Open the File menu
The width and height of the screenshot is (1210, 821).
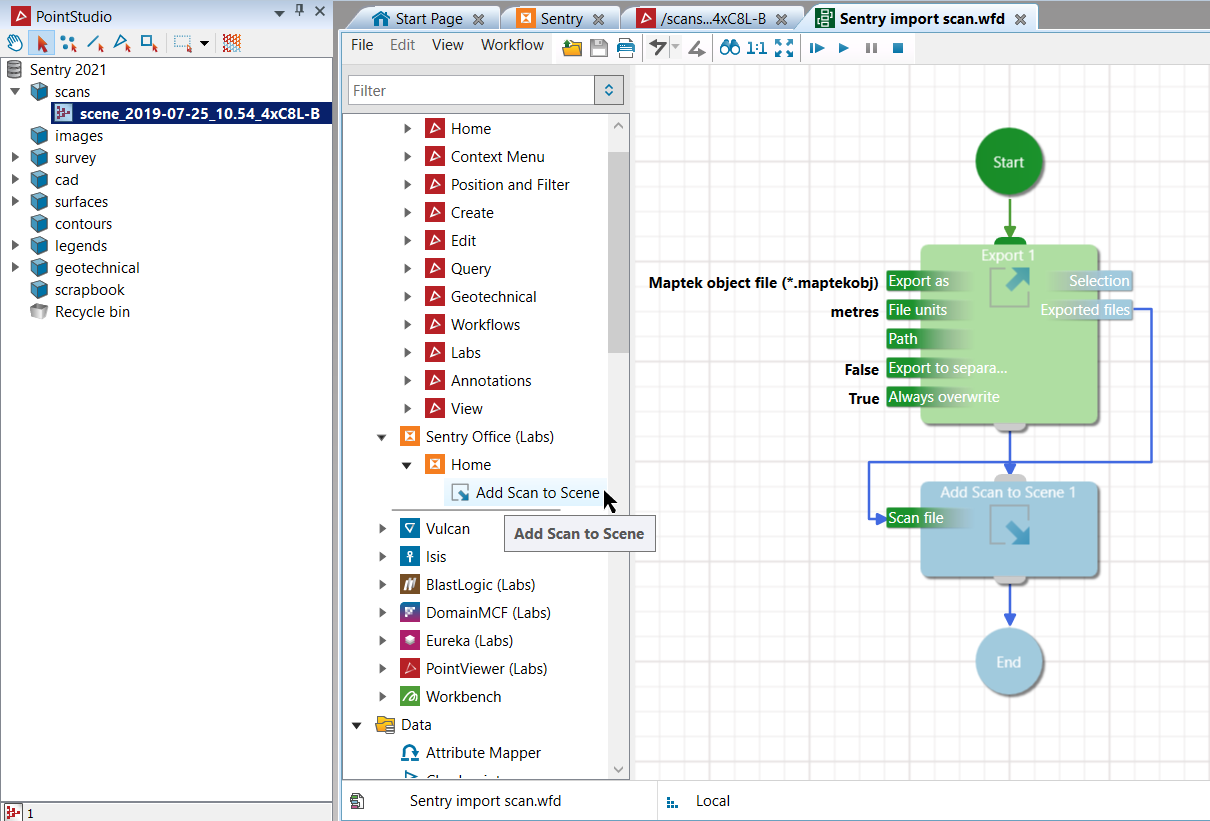point(362,45)
